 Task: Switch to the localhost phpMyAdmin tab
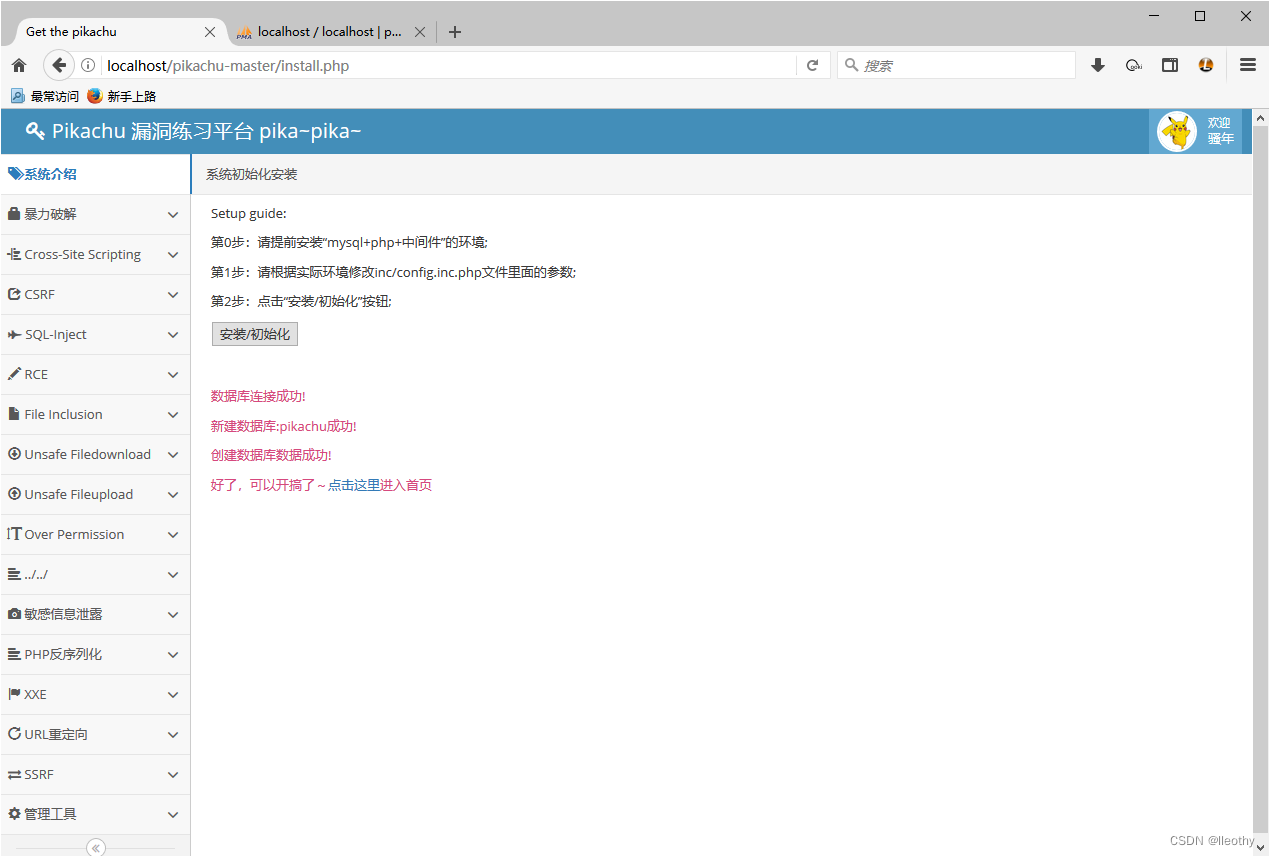tap(330, 32)
